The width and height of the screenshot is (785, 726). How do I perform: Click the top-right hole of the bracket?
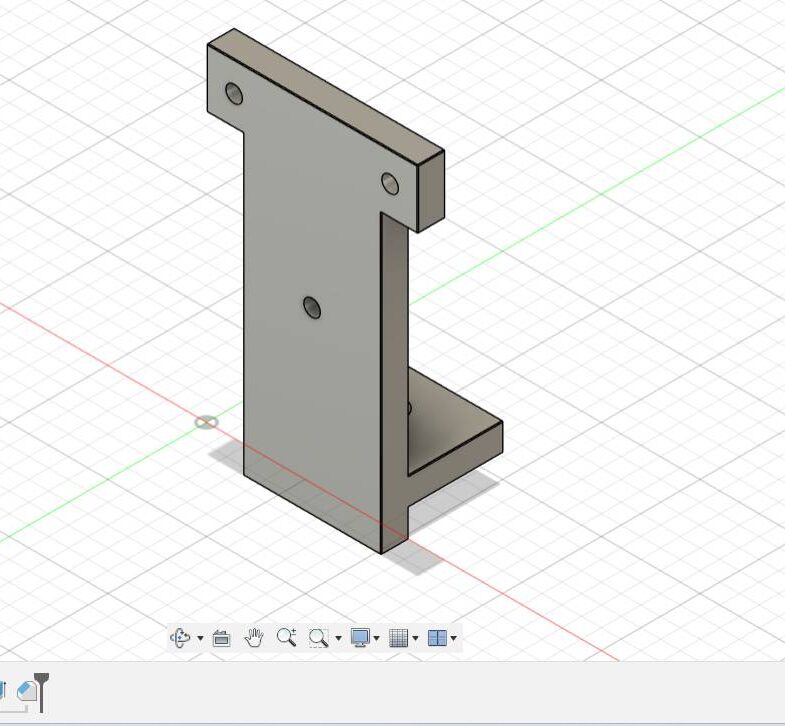click(x=390, y=184)
